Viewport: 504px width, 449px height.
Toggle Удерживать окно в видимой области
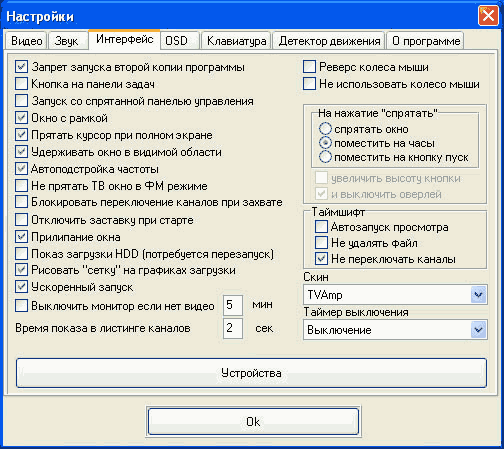point(21,152)
